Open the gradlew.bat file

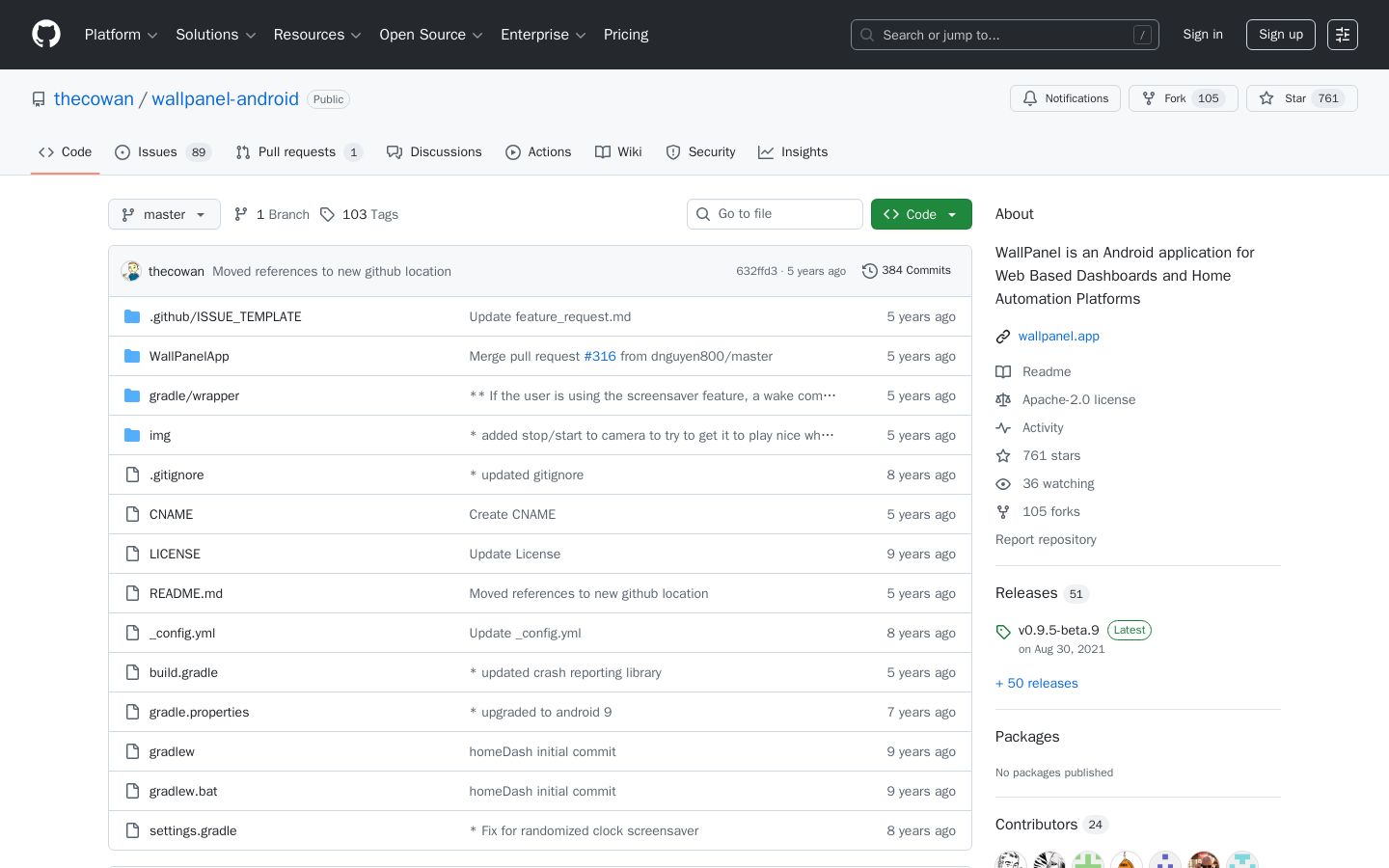tap(183, 792)
